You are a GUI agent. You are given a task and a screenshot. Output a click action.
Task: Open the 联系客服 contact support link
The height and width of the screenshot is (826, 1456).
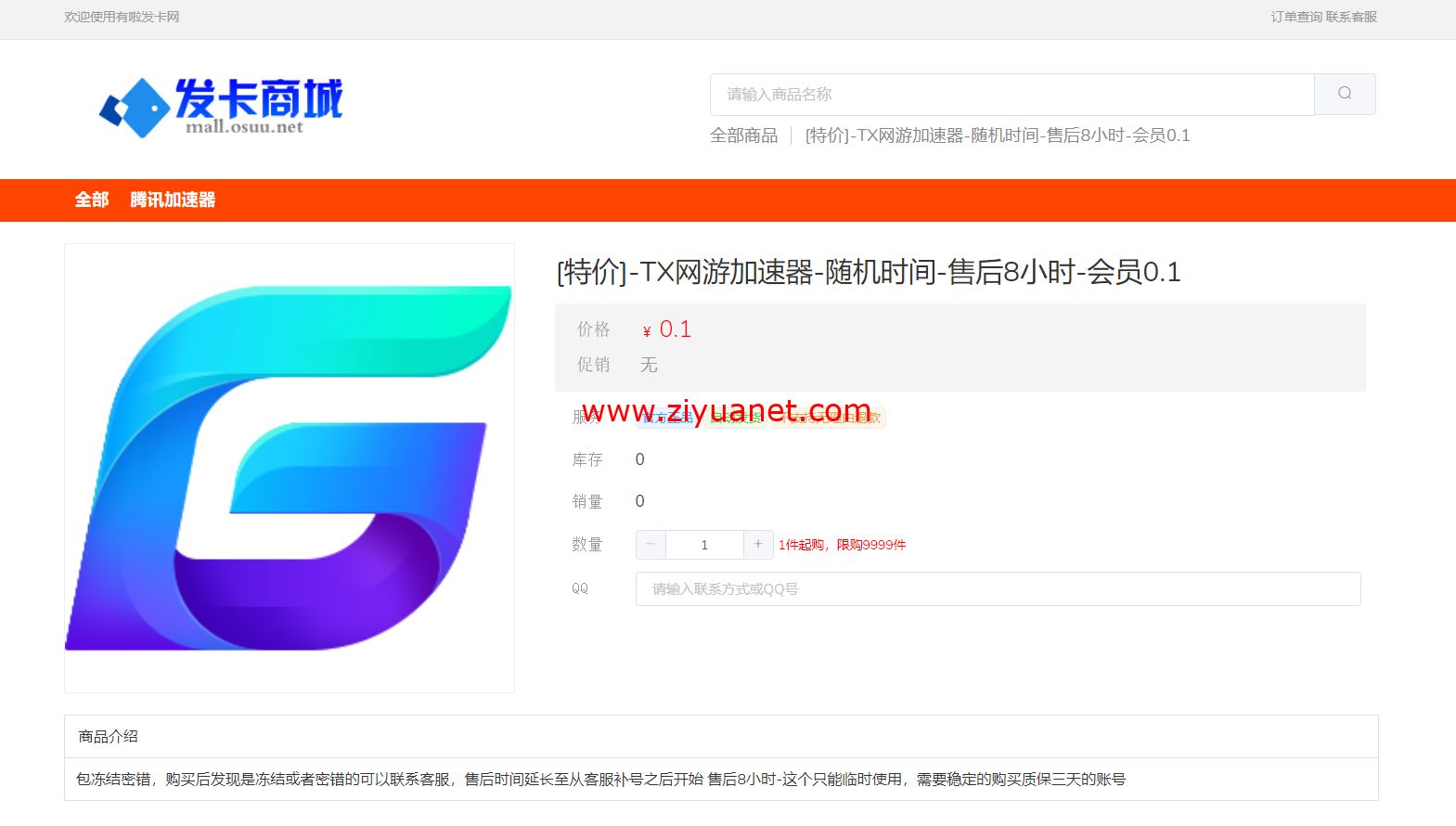[x=1351, y=17]
